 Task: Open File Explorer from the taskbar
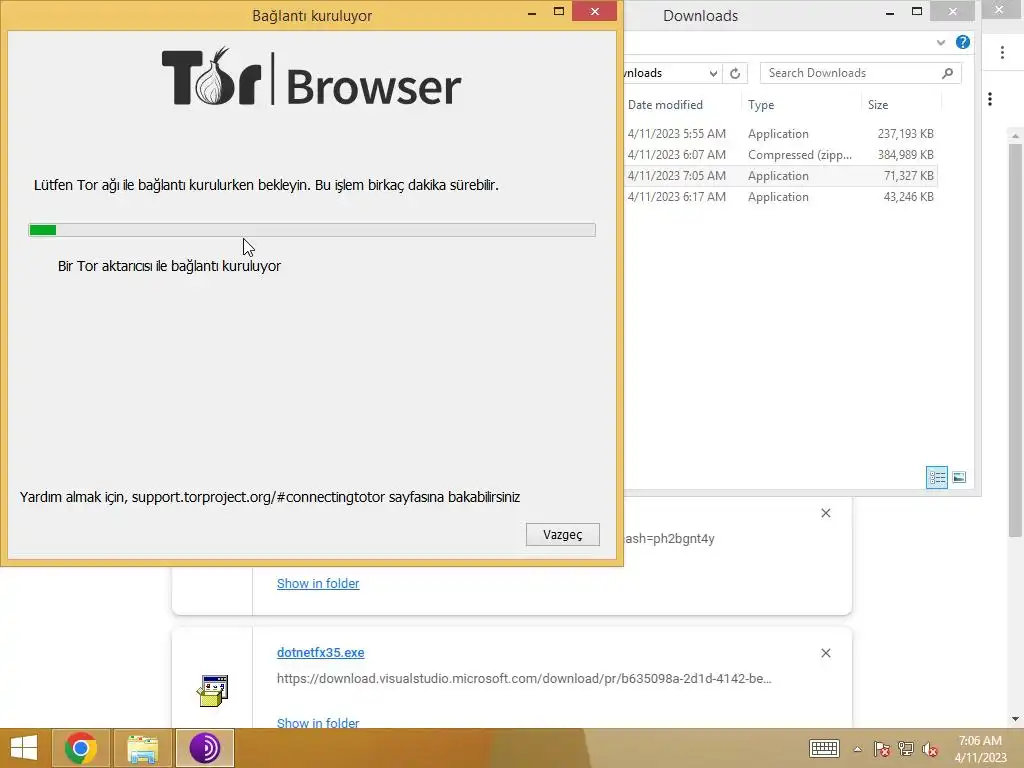coord(143,748)
